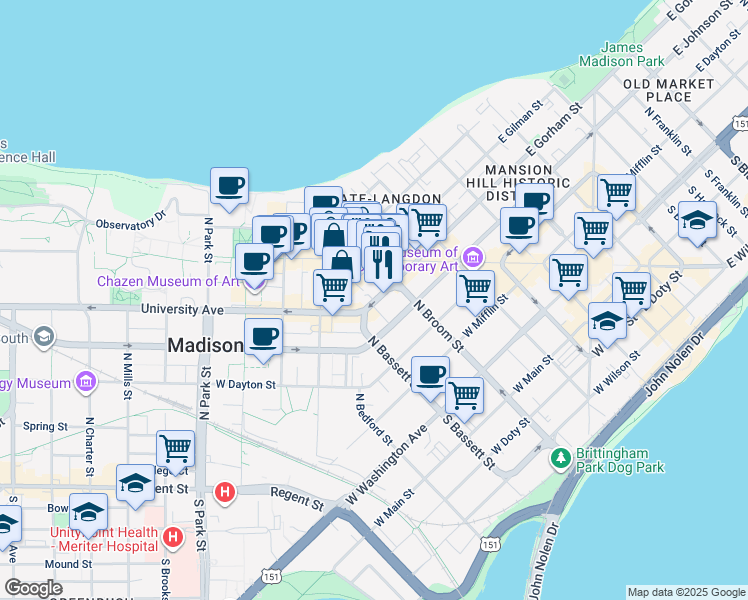
Task: Click the Map data ©2025 Google attribution
Action: point(685,592)
